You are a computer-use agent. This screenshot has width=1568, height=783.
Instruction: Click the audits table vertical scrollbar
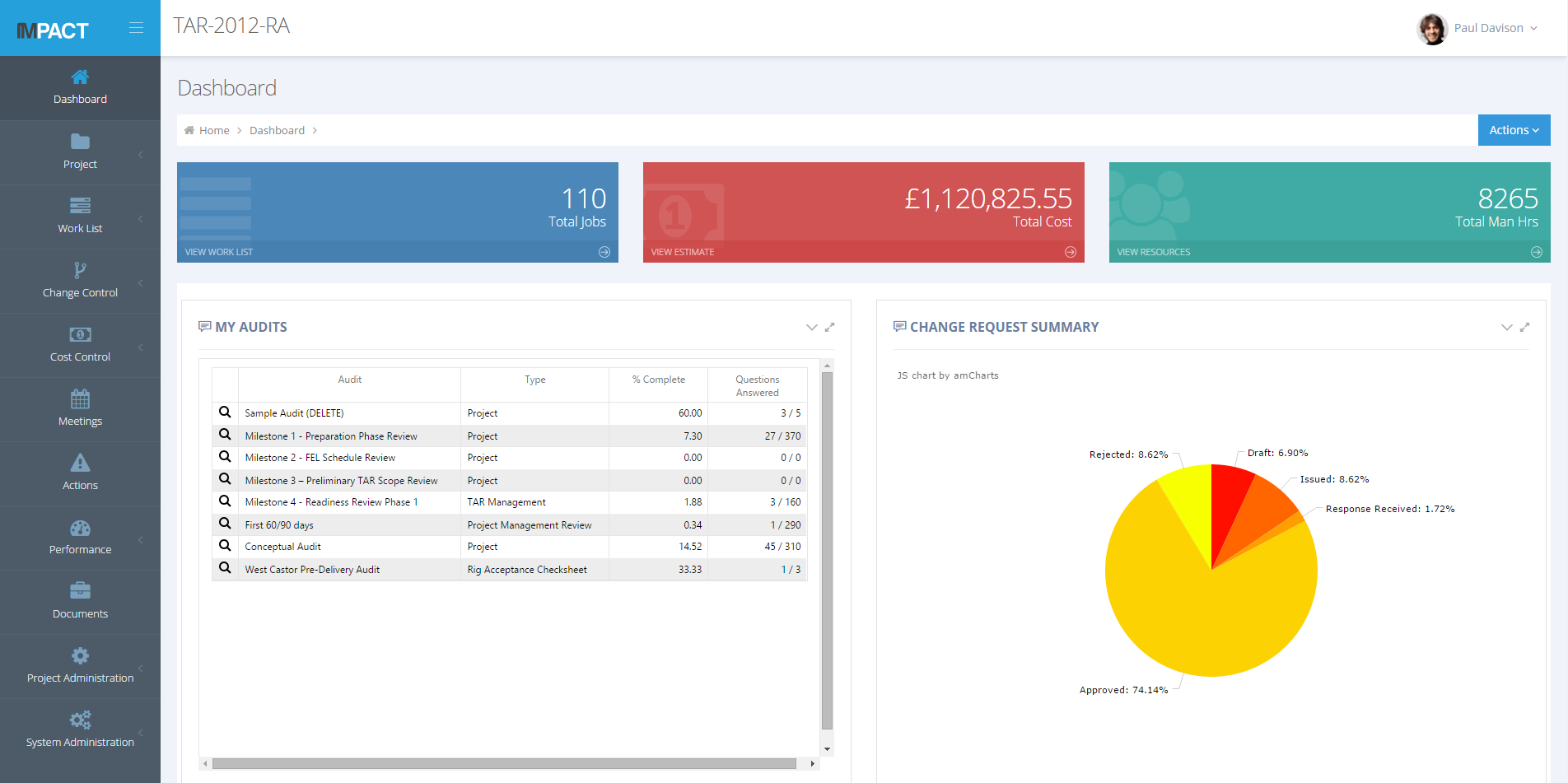point(828,550)
